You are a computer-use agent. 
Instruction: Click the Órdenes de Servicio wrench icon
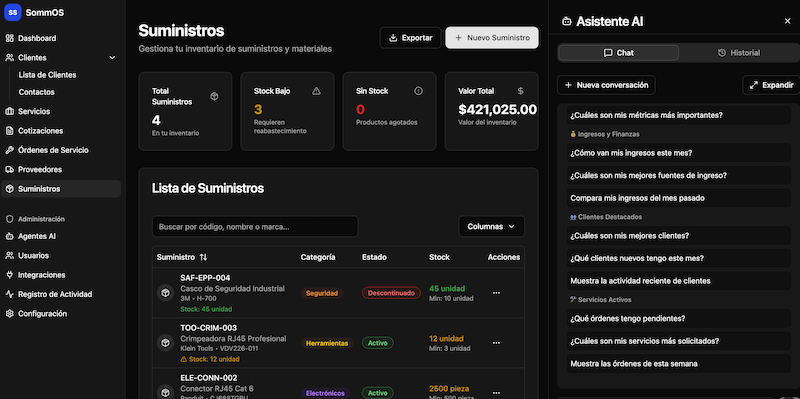tap(9, 150)
